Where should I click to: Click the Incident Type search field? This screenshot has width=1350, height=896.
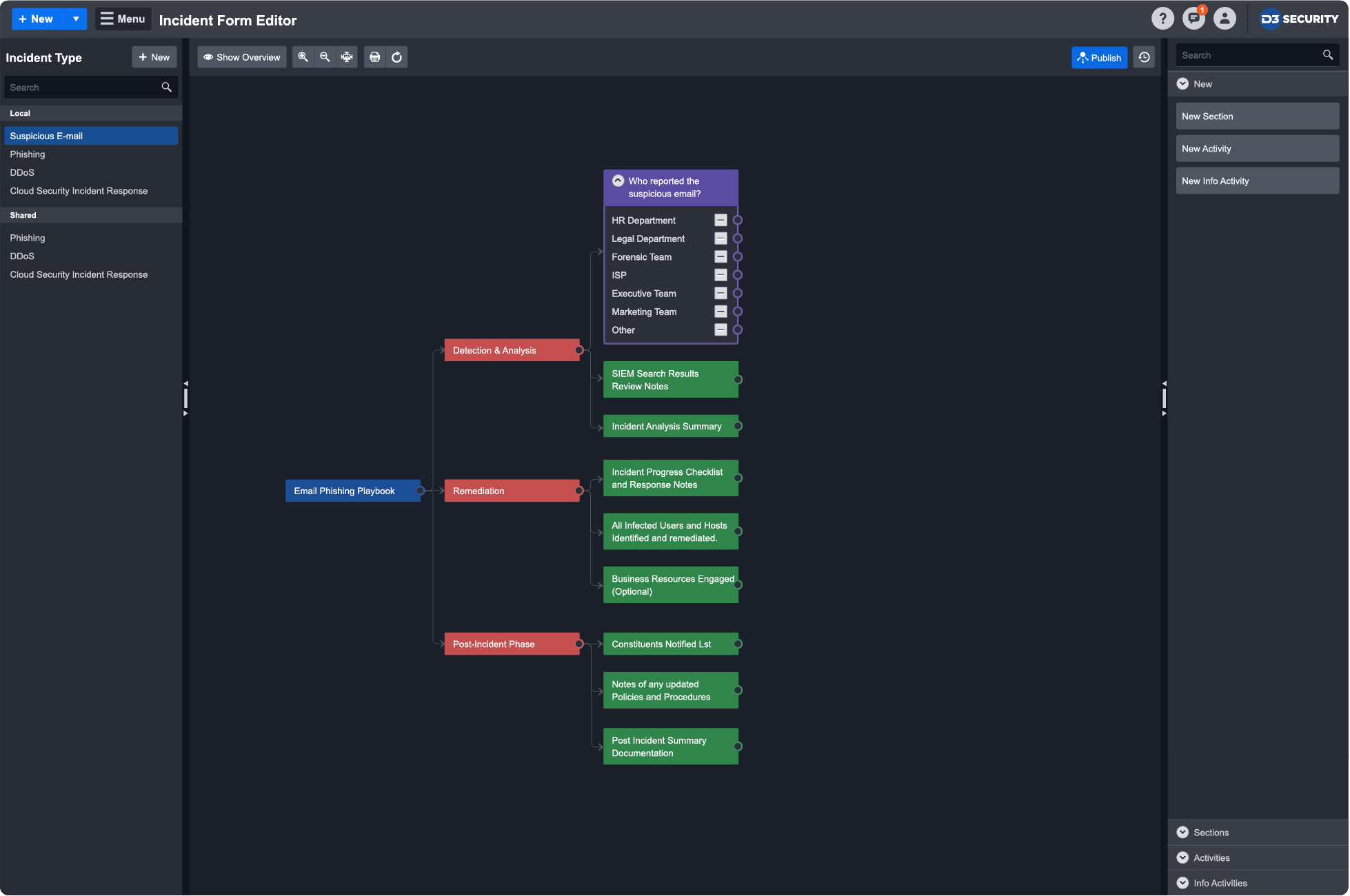[x=83, y=88]
